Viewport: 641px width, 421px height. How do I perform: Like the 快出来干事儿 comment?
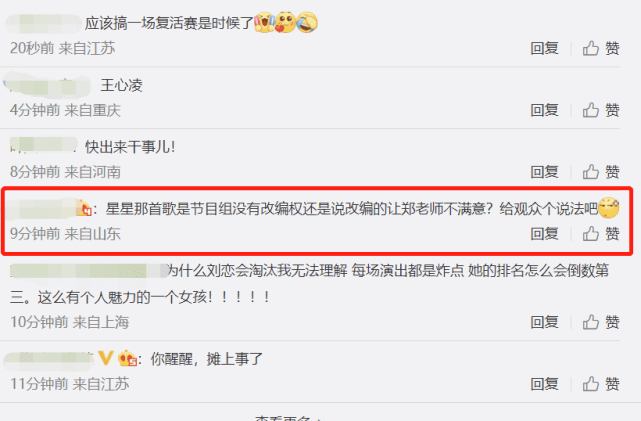click(601, 172)
